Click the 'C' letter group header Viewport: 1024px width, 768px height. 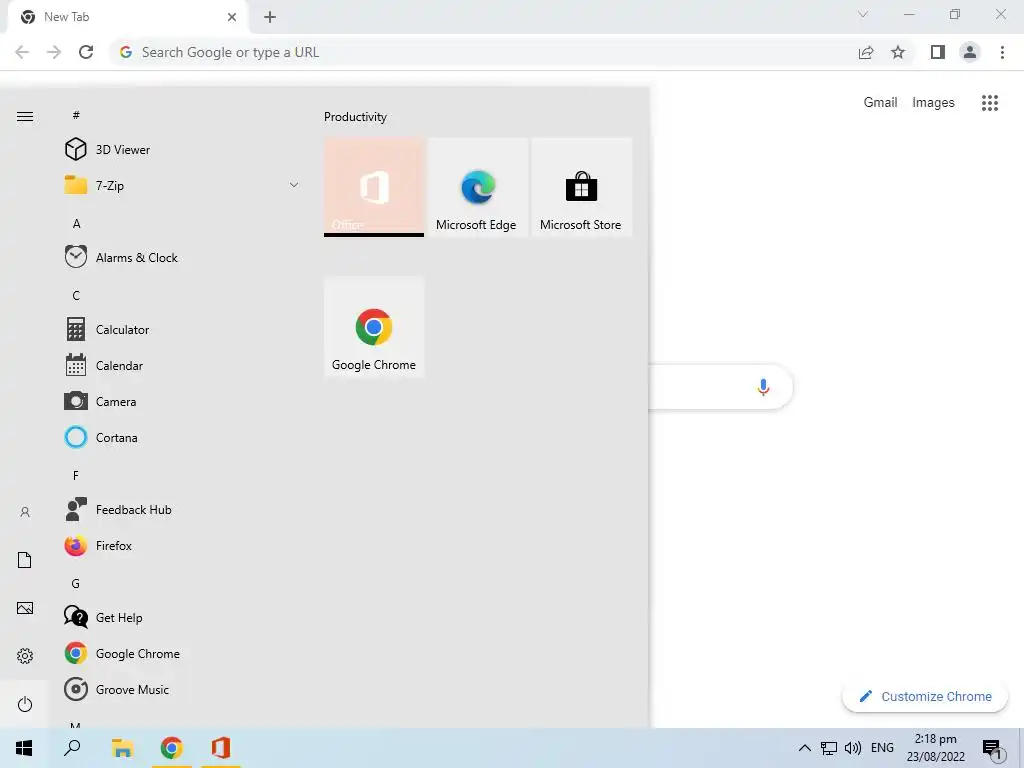[76, 295]
